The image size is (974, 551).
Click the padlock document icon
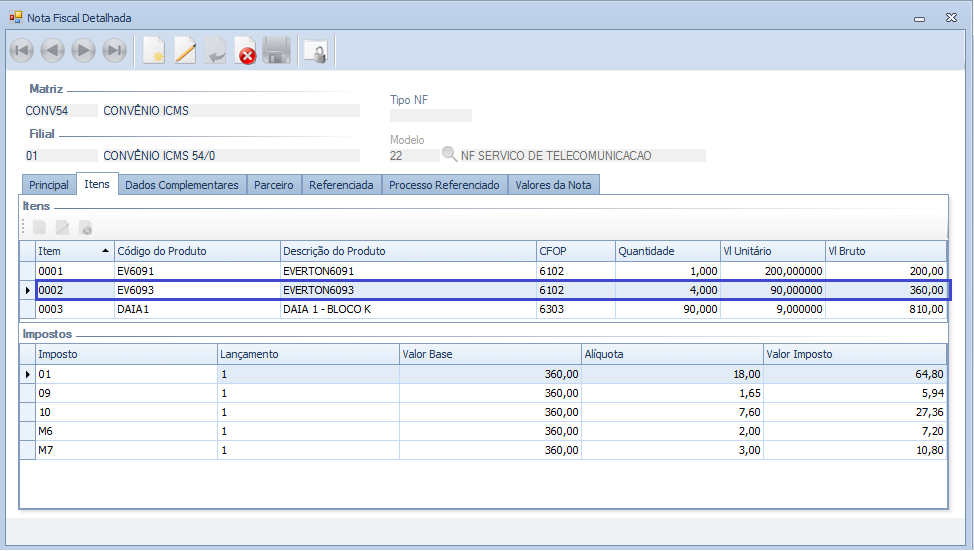(x=316, y=51)
